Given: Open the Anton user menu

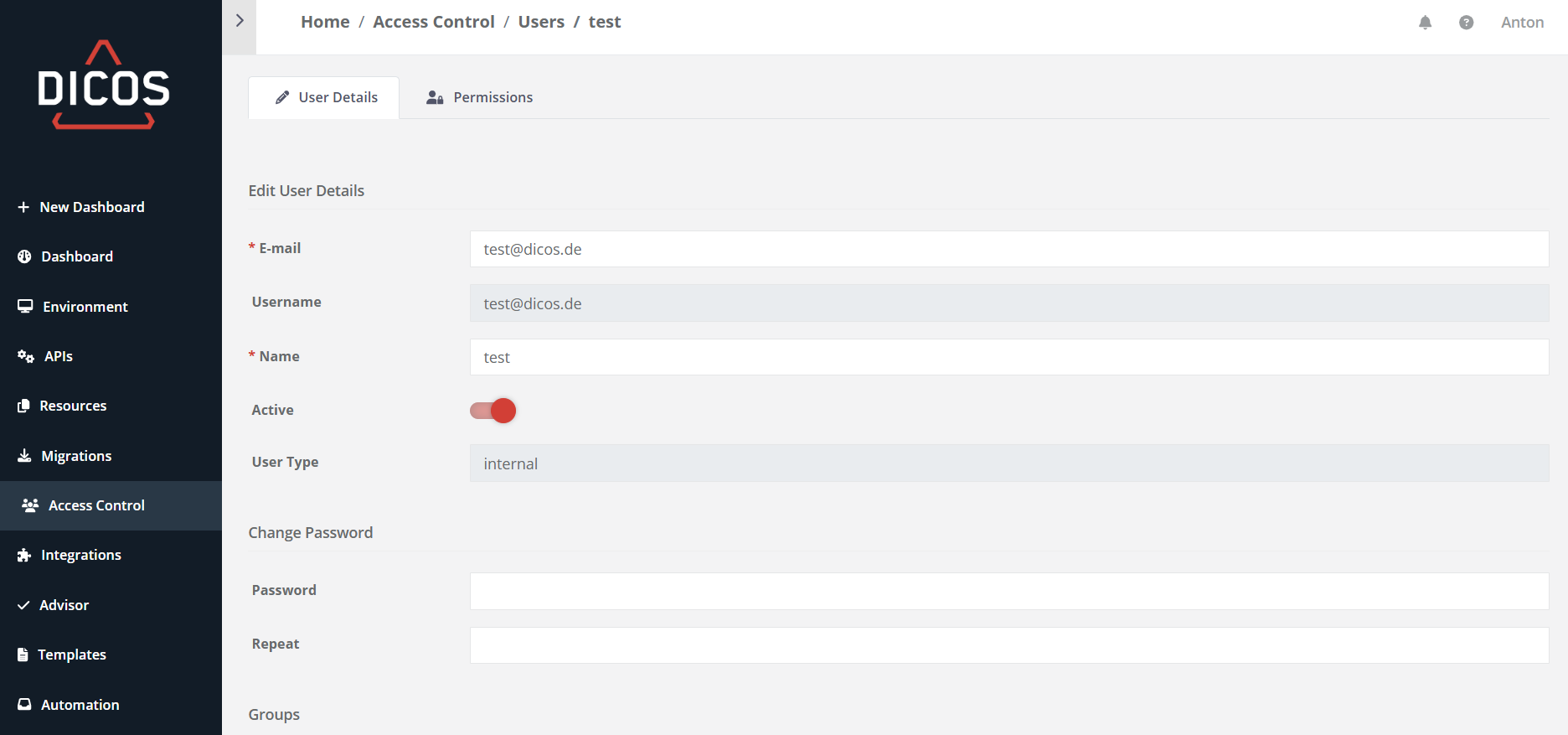Looking at the screenshot, I should [1522, 23].
